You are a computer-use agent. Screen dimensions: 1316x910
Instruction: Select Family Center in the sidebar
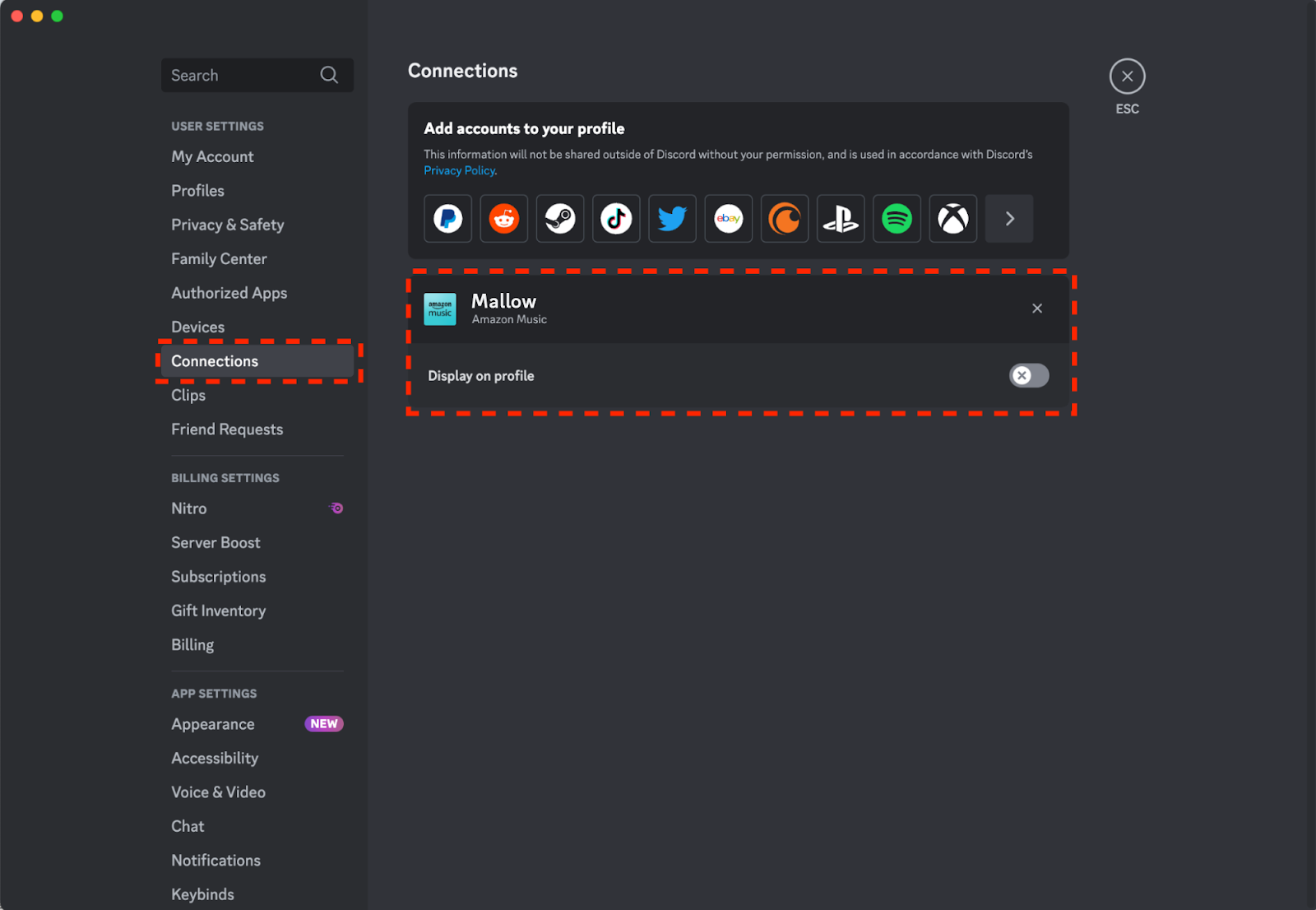(x=257, y=258)
